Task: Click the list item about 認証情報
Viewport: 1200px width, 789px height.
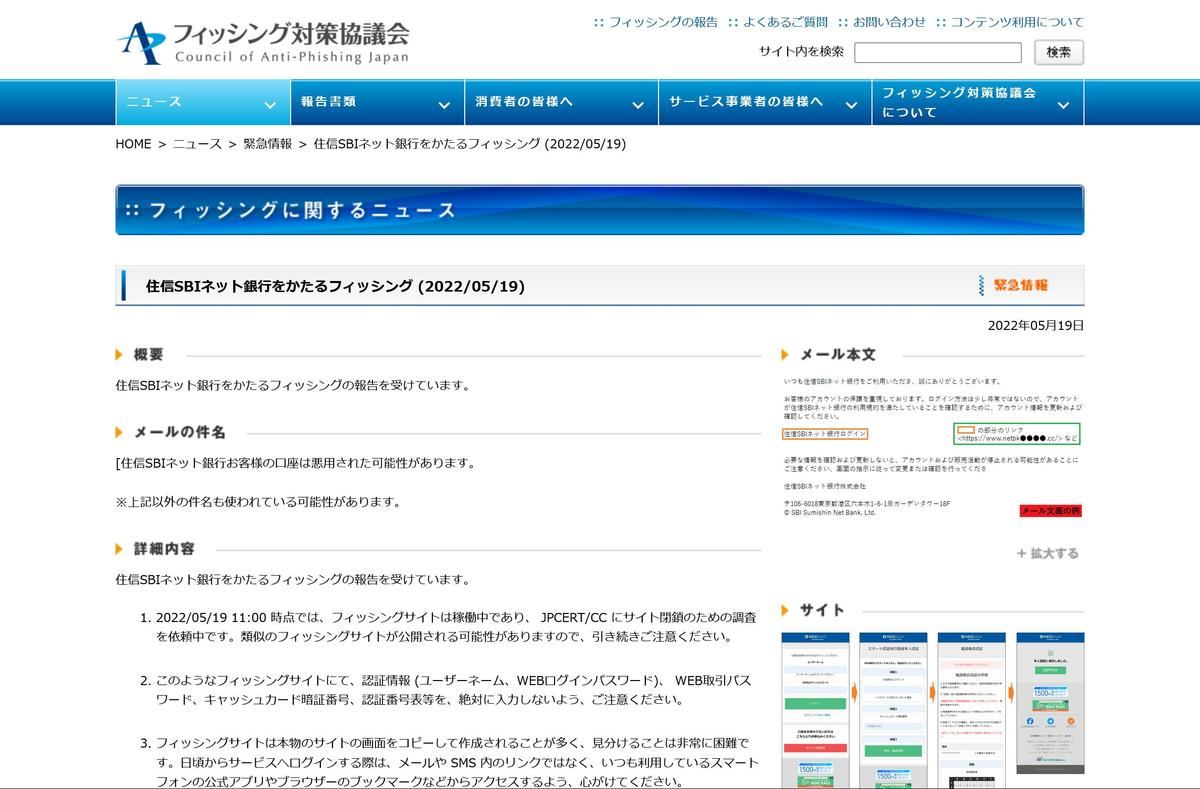Action: [x=453, y=690]
